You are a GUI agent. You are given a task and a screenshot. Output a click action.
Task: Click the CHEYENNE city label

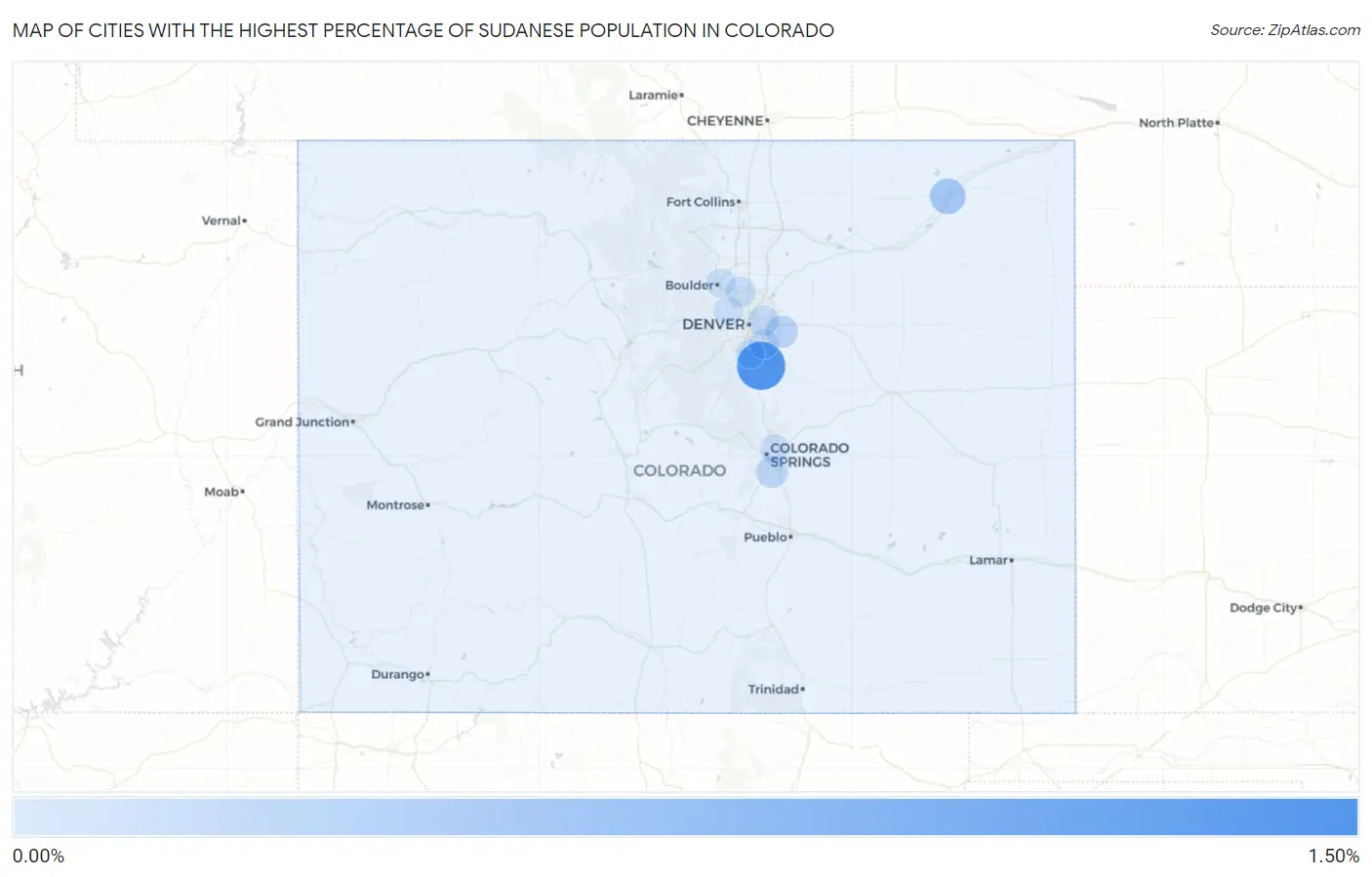(725, 121)
